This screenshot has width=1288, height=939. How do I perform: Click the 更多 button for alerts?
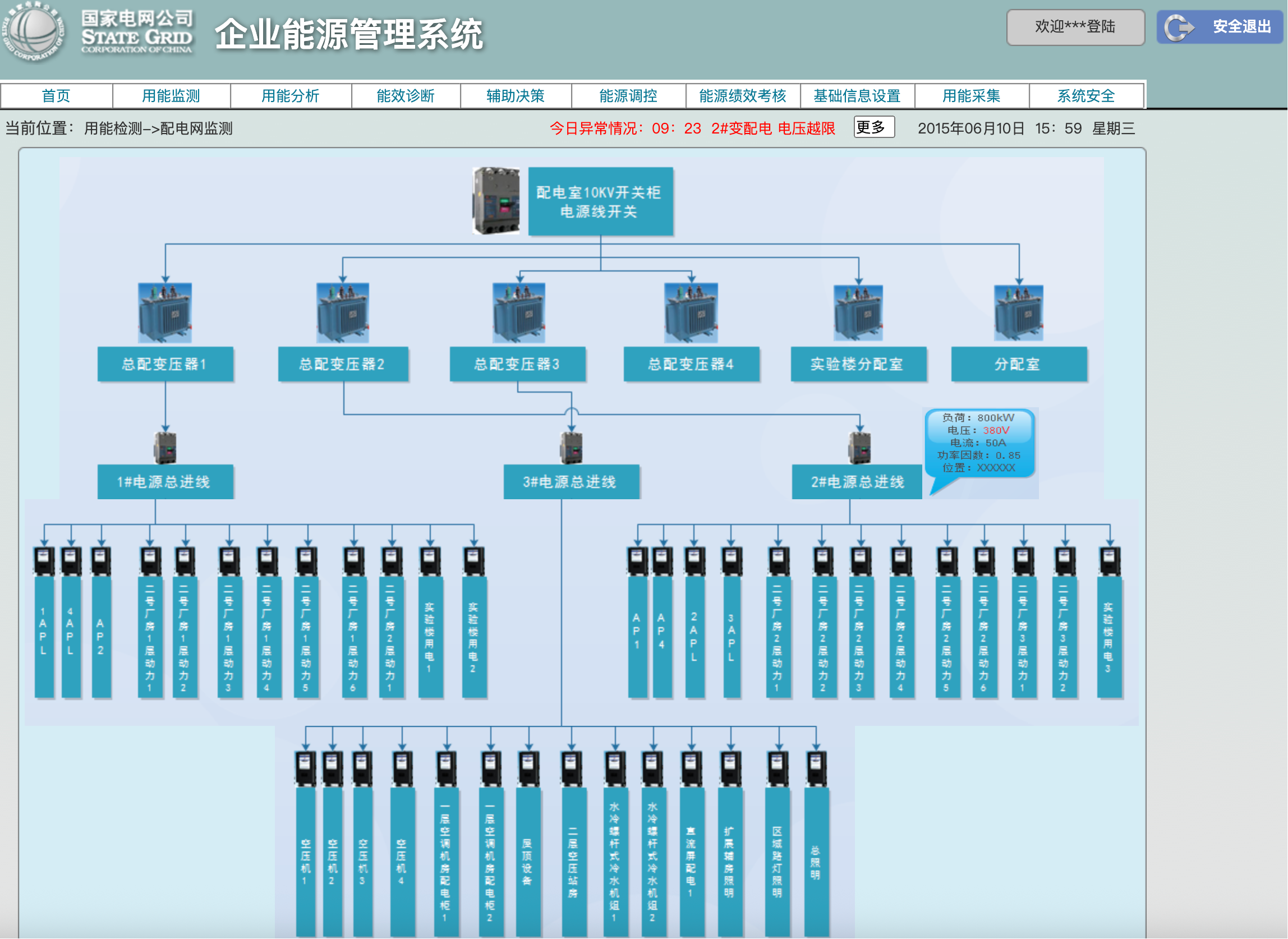(874, 127)
